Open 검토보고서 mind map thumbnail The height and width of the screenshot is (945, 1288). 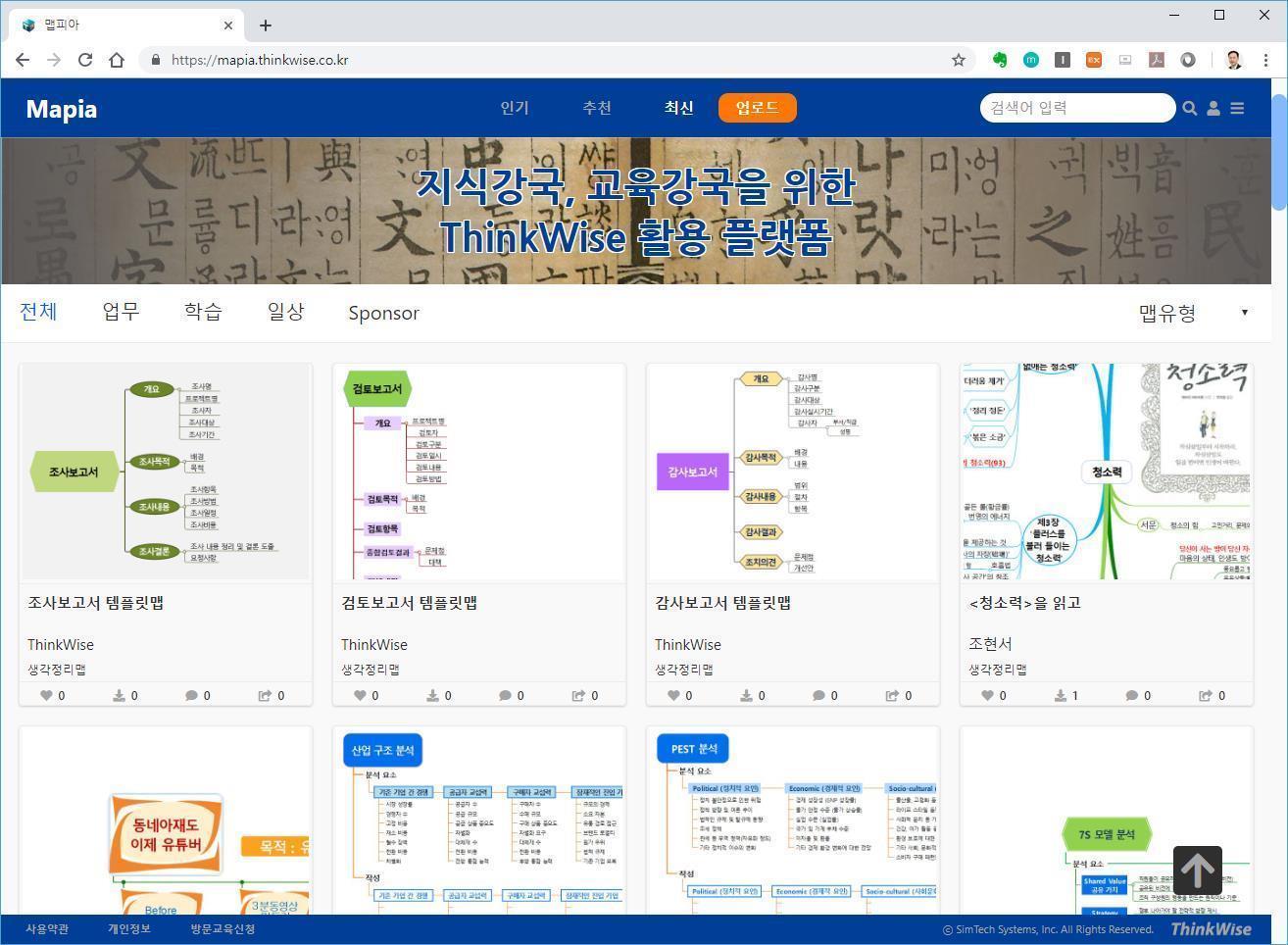(479, 472)
